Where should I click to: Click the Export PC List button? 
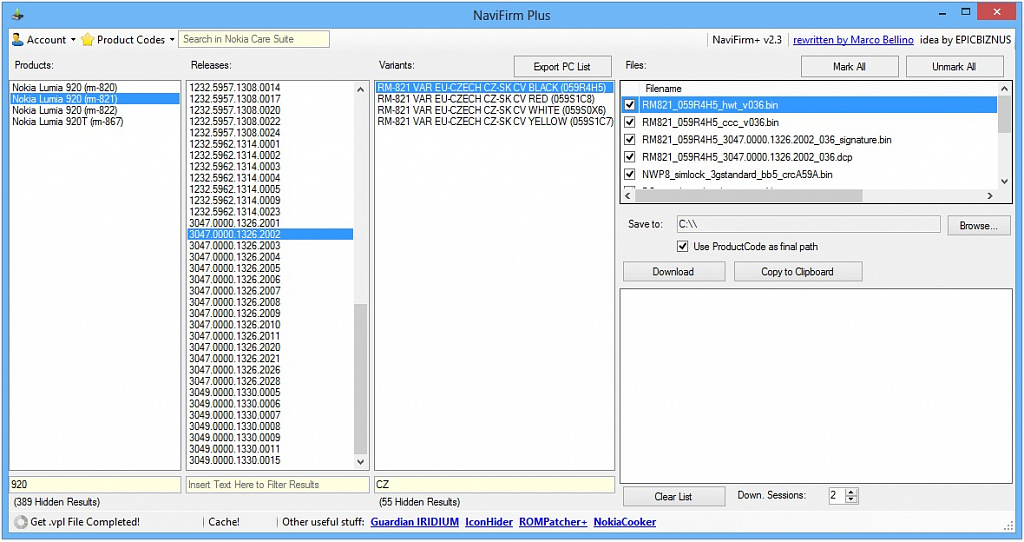tap(562, 67)
